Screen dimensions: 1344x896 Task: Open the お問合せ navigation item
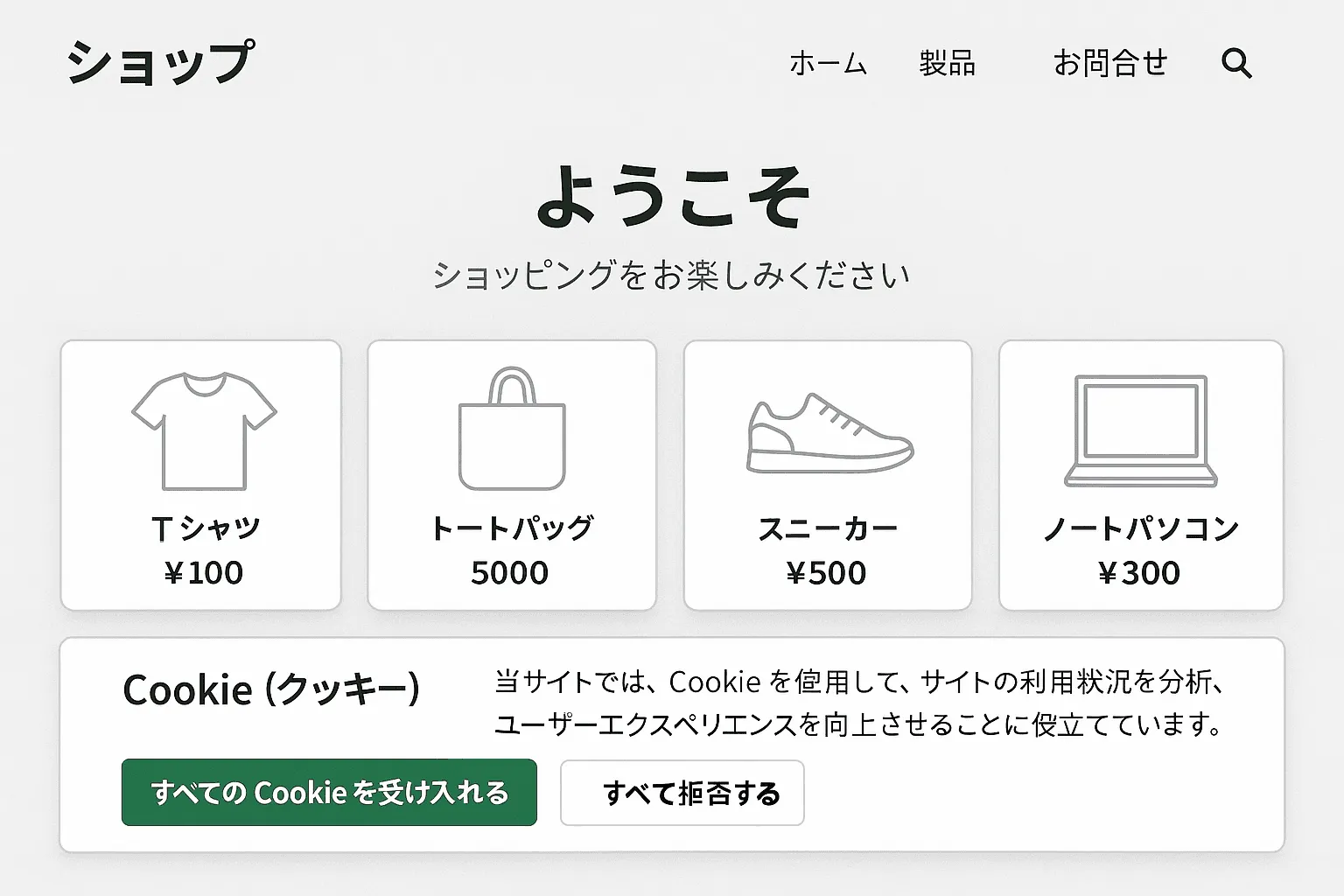tap(1110, 63)
